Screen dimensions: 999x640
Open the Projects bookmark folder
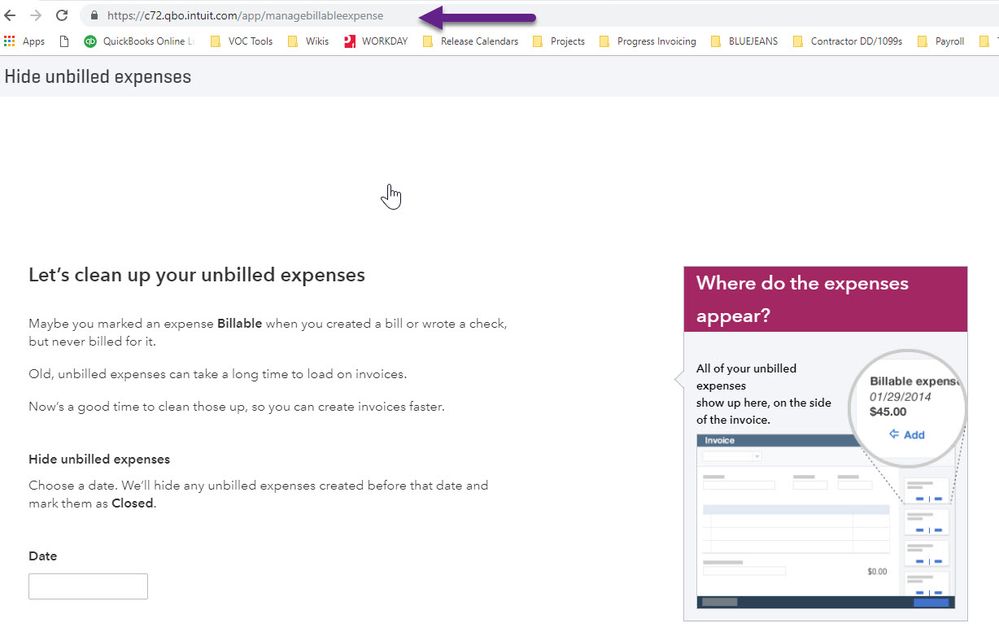559,41
